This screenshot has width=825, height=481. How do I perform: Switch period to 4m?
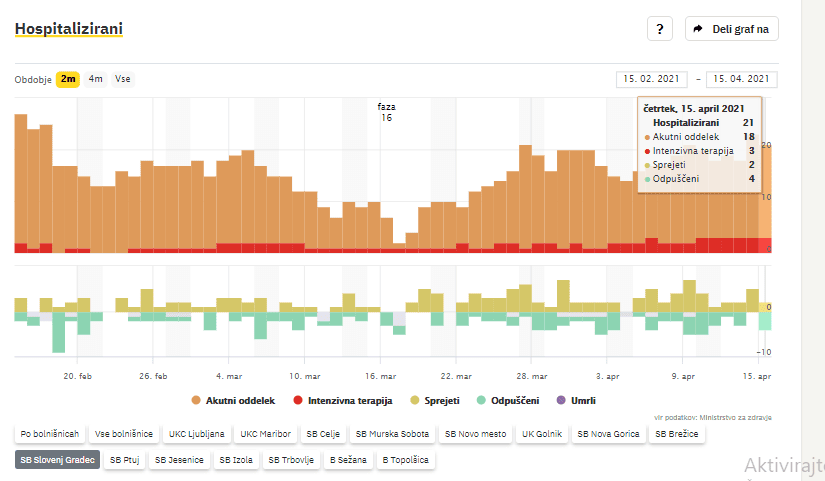click(95, 79)
